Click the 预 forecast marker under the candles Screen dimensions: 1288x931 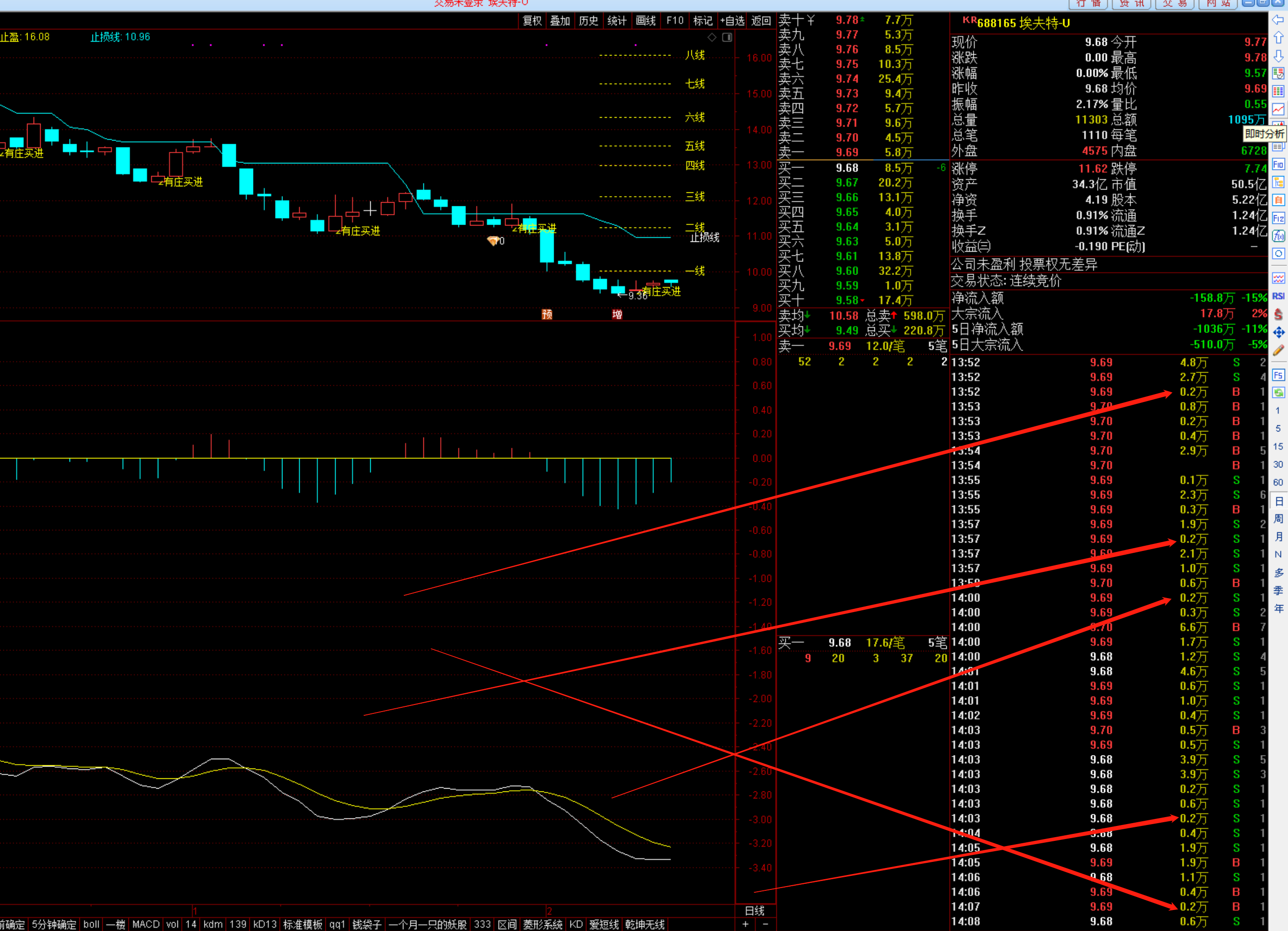click(547, 315)
